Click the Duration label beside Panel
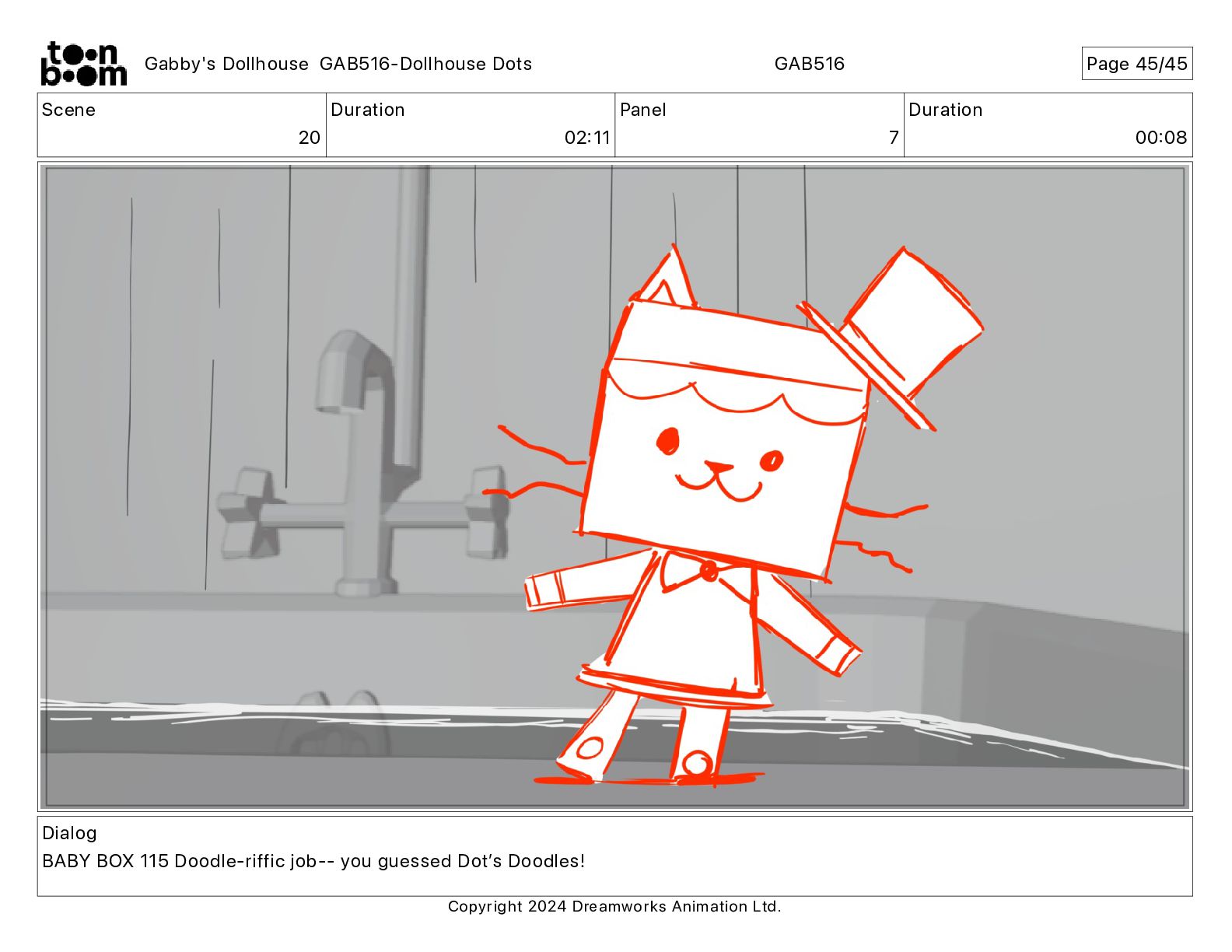The width and height of the screenshot is (1232, 952). click(x=946, y=110)
